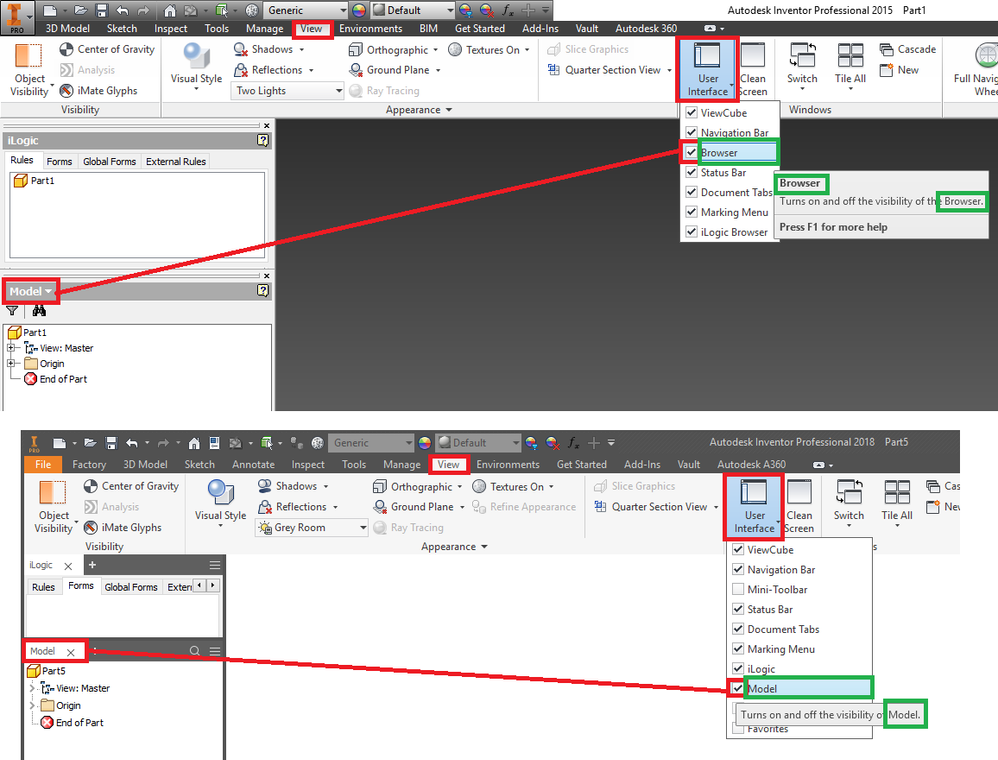This screenshot has height=760, width=998.
Task: Click the Open folder icon in Inventor 2015 toolbar
Action: click(x=80, y=10)
